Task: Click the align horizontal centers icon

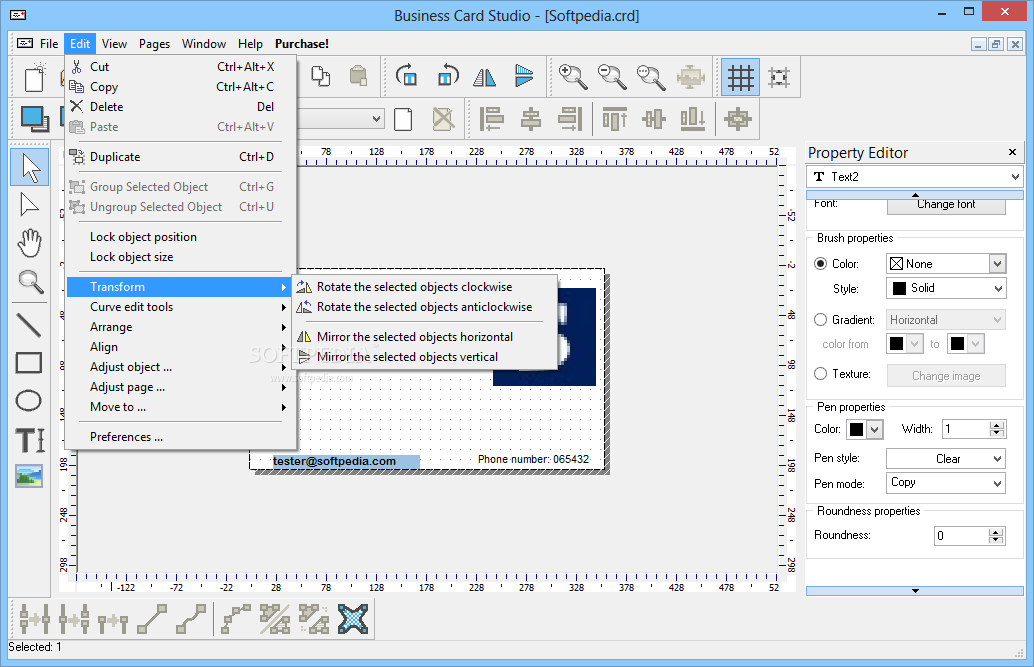Action: coord(531,119)
